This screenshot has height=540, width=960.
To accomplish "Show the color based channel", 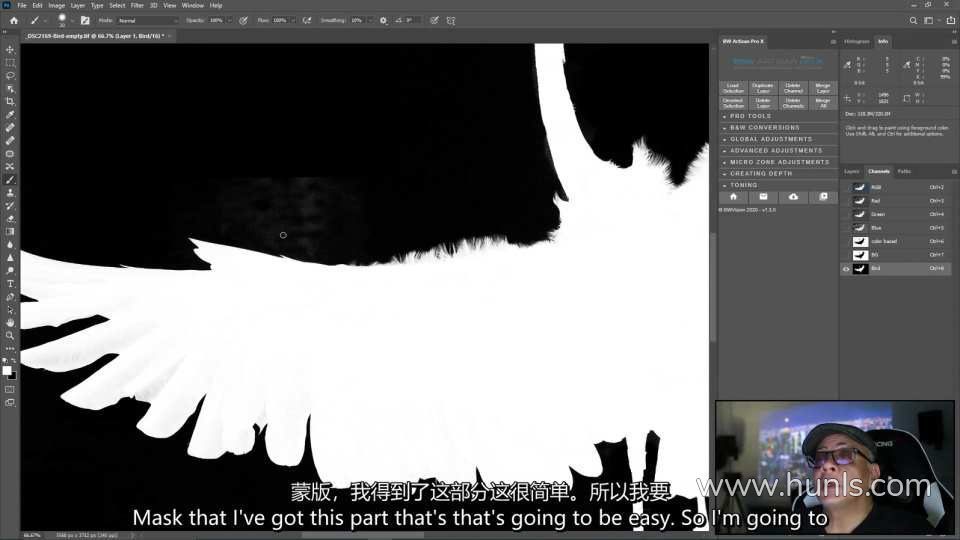I will pos(846,241).
